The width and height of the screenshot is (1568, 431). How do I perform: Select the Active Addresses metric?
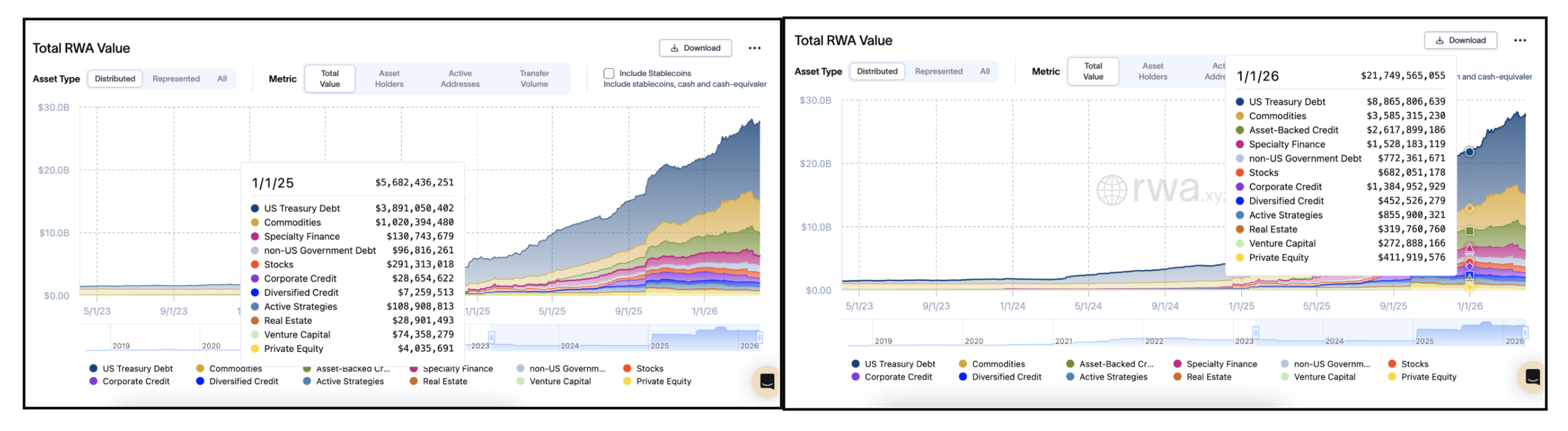click(x=460, y=78)
